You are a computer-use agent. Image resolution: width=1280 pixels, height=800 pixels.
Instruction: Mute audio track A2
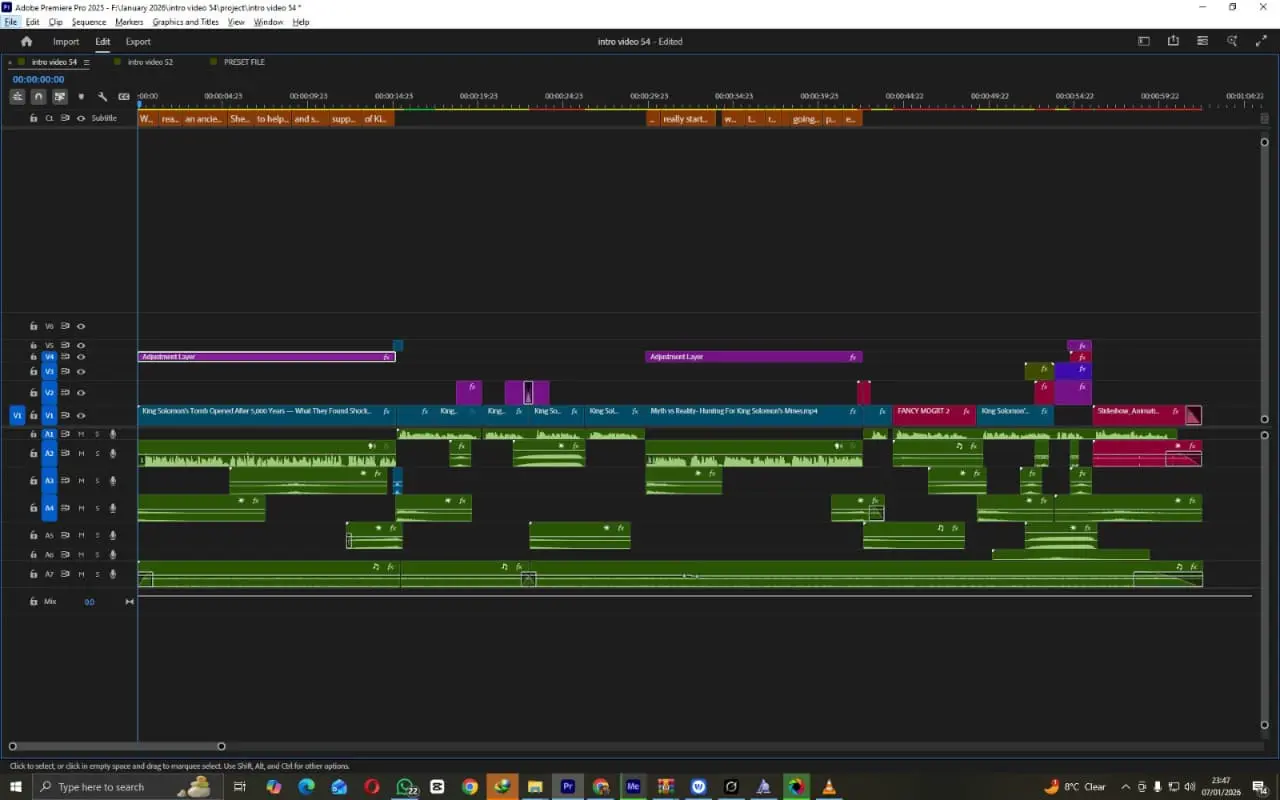[x=81, y=454]
